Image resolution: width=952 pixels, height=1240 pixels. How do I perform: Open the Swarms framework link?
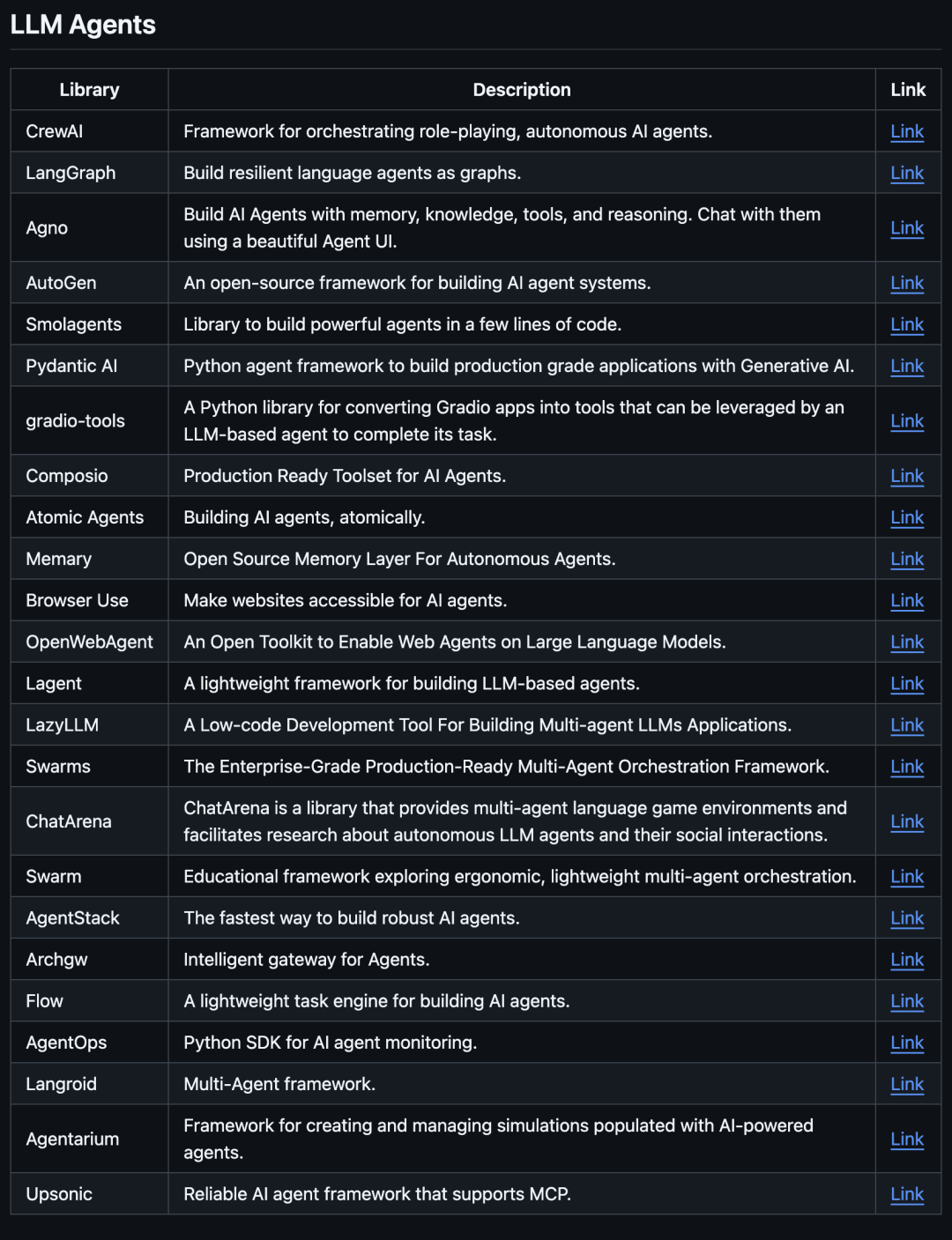pyautogui.click(x=907, y=767)
